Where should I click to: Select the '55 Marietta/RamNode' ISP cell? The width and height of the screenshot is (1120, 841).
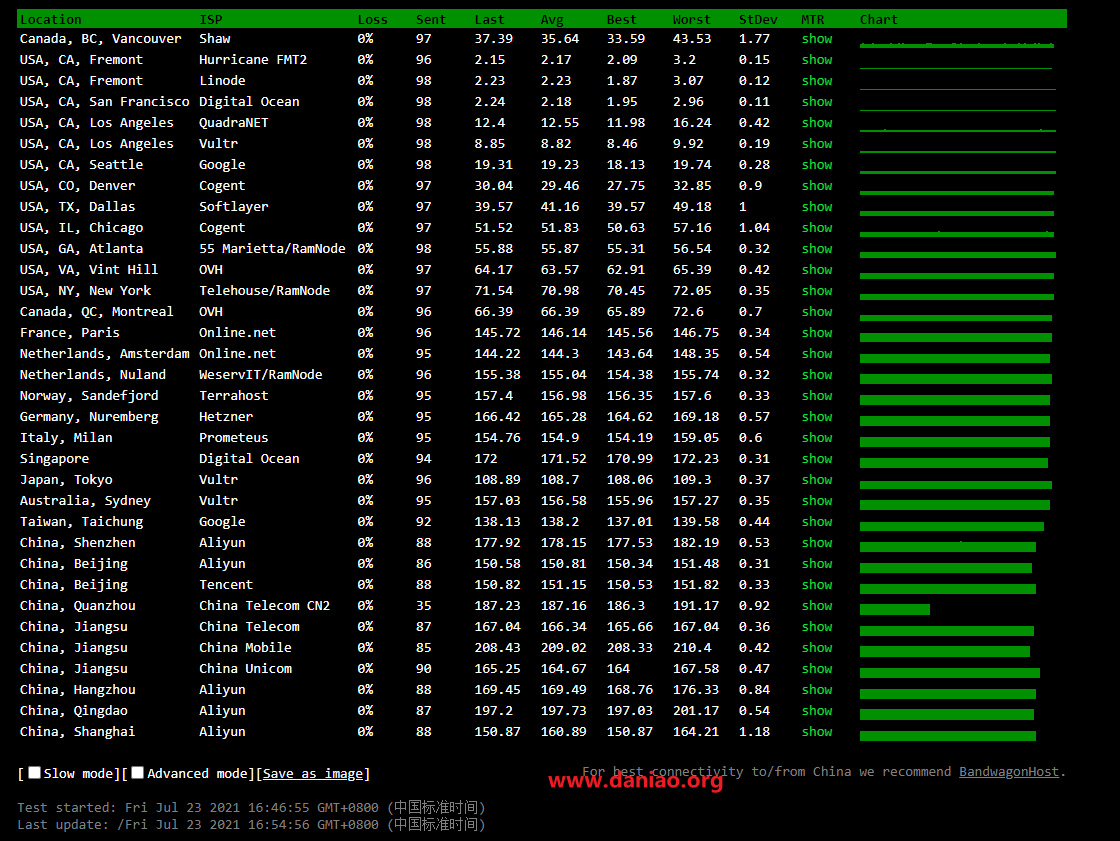272,249
